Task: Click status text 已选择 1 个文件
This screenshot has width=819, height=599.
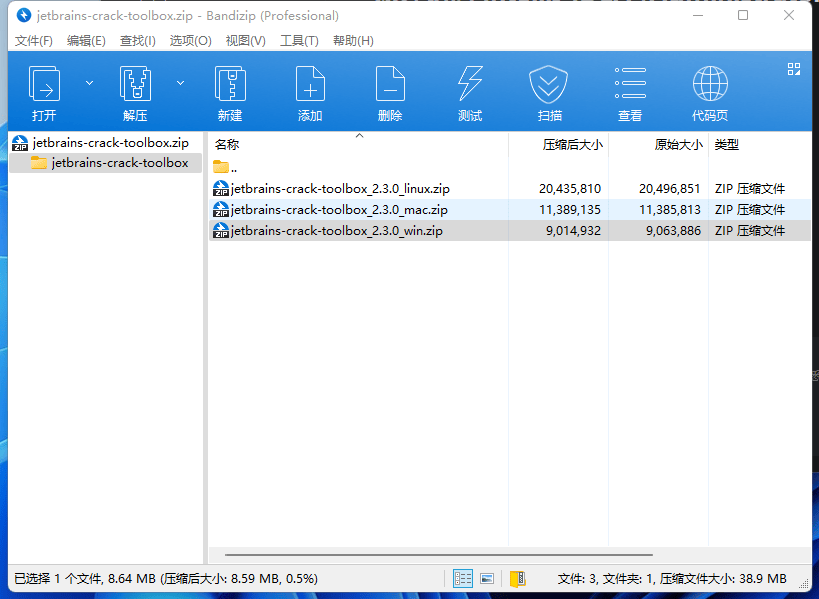Action: tap(58, 579)
